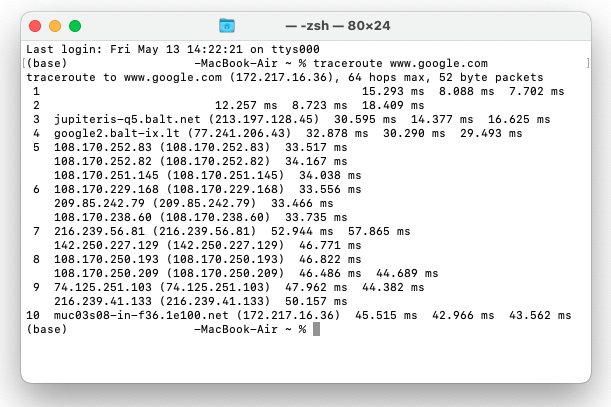
Task: Close the Terminal window with red button
Action: [x=35, y=24]
